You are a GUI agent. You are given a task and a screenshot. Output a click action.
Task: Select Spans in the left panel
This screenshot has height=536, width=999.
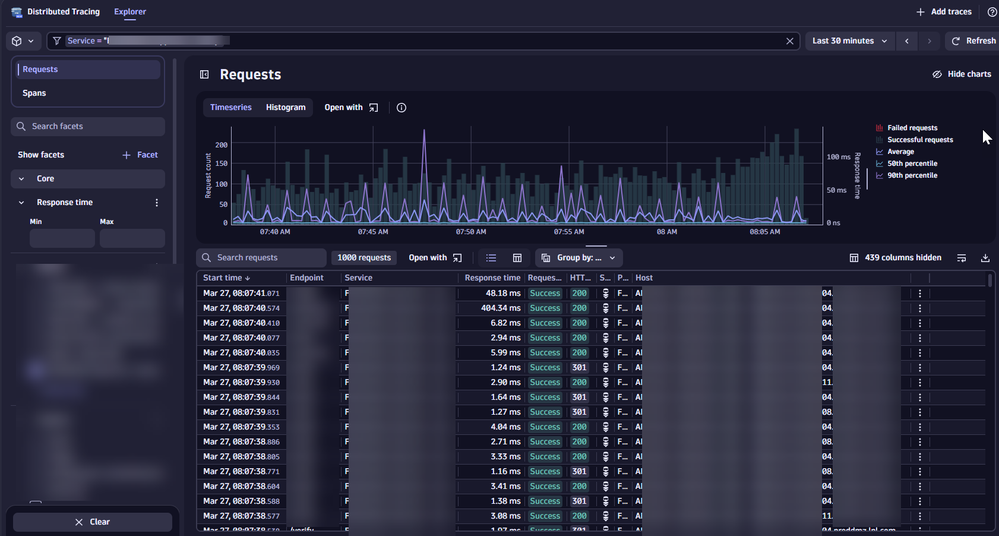pyautogui.click(x=35, y=93)
